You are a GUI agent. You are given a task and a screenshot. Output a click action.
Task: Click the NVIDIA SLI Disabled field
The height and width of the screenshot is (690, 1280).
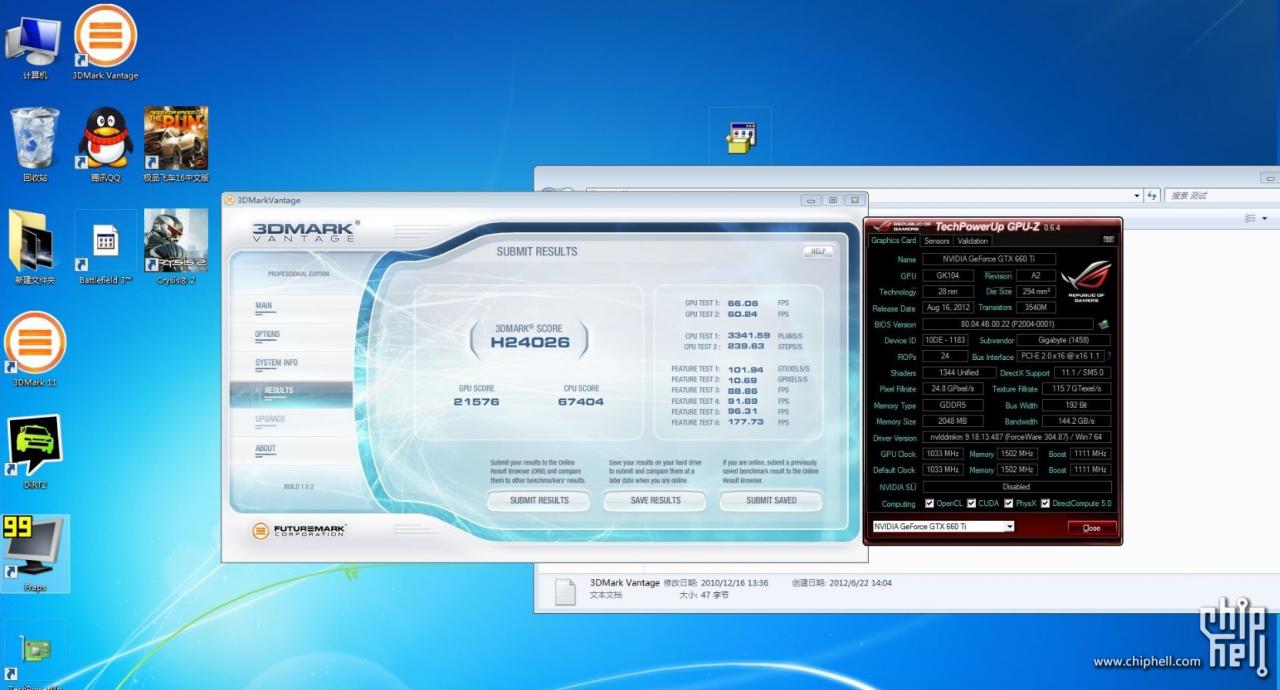coord(1016,487)
